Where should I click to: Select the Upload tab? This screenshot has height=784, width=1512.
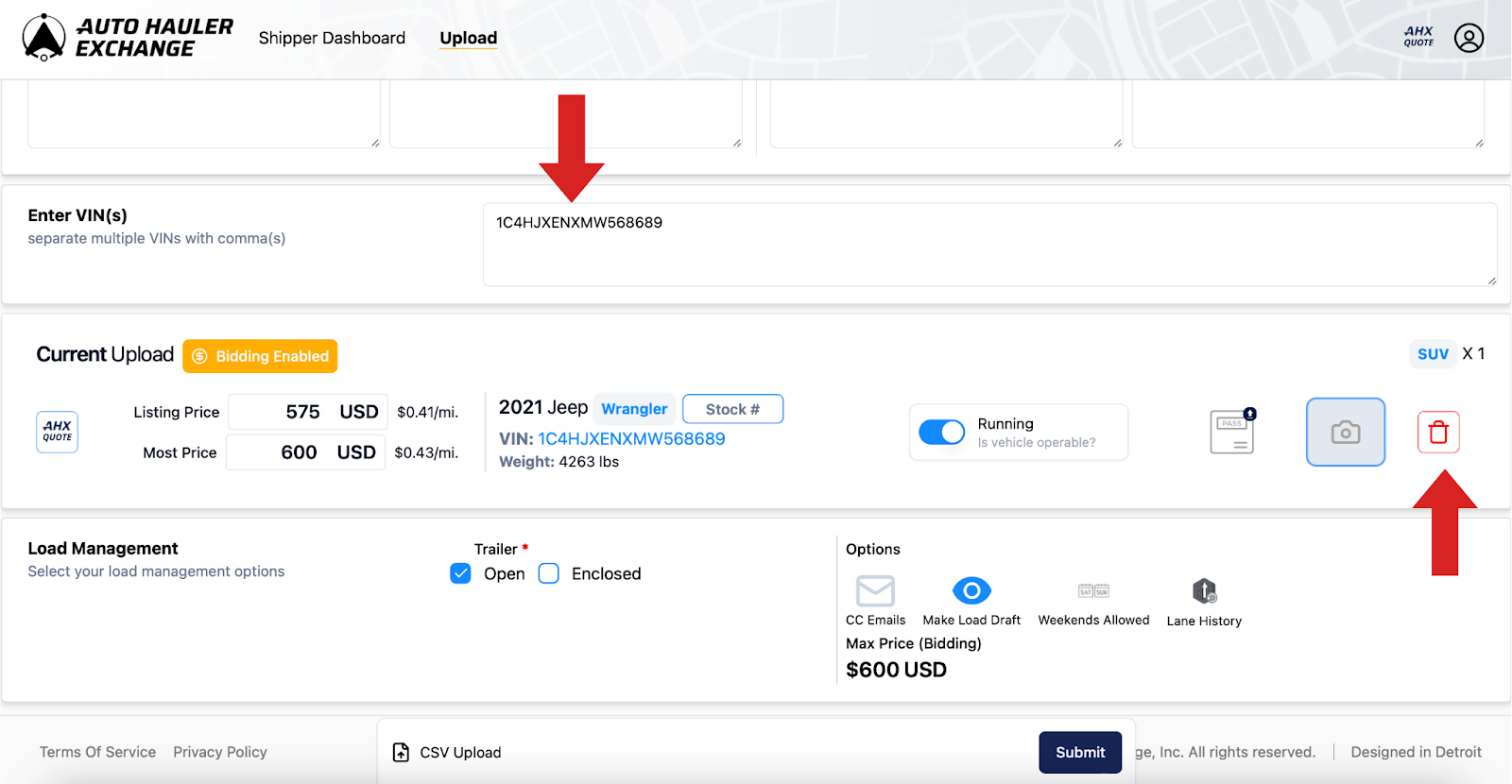tap(469, 38)
